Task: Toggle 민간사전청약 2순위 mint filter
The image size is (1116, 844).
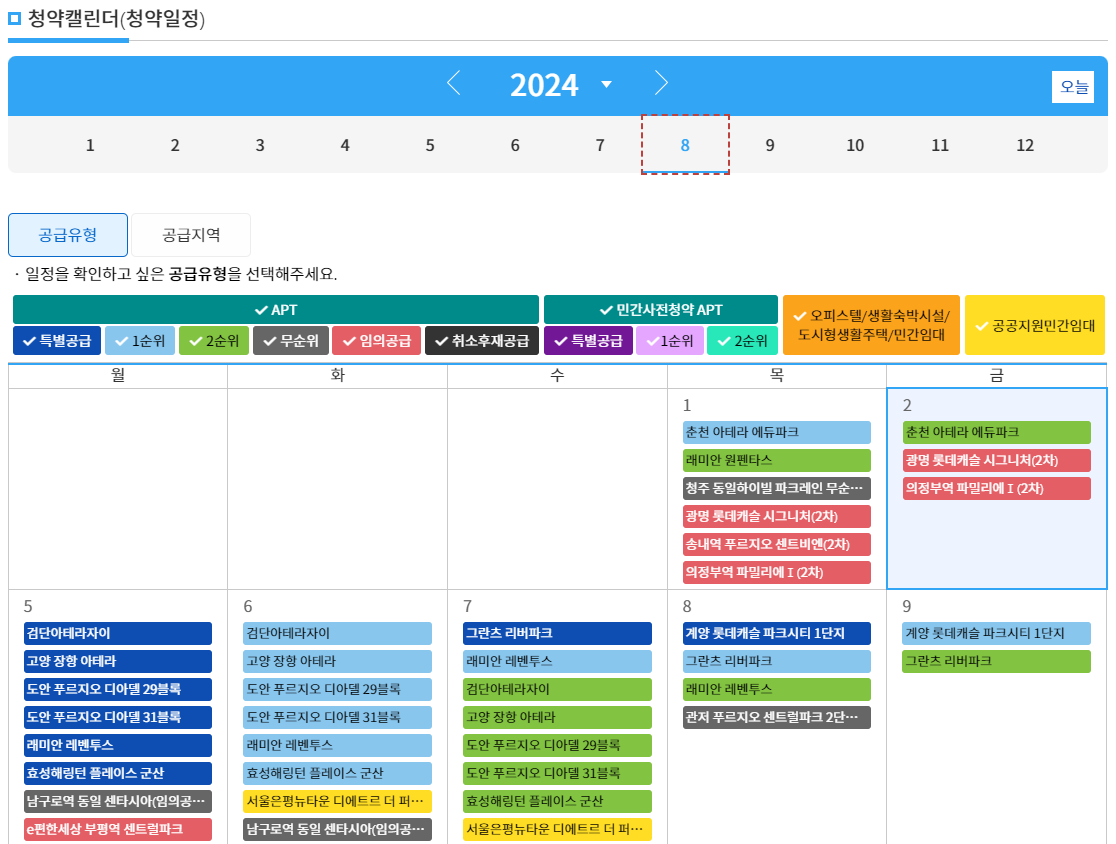Action: click(742, 341)
